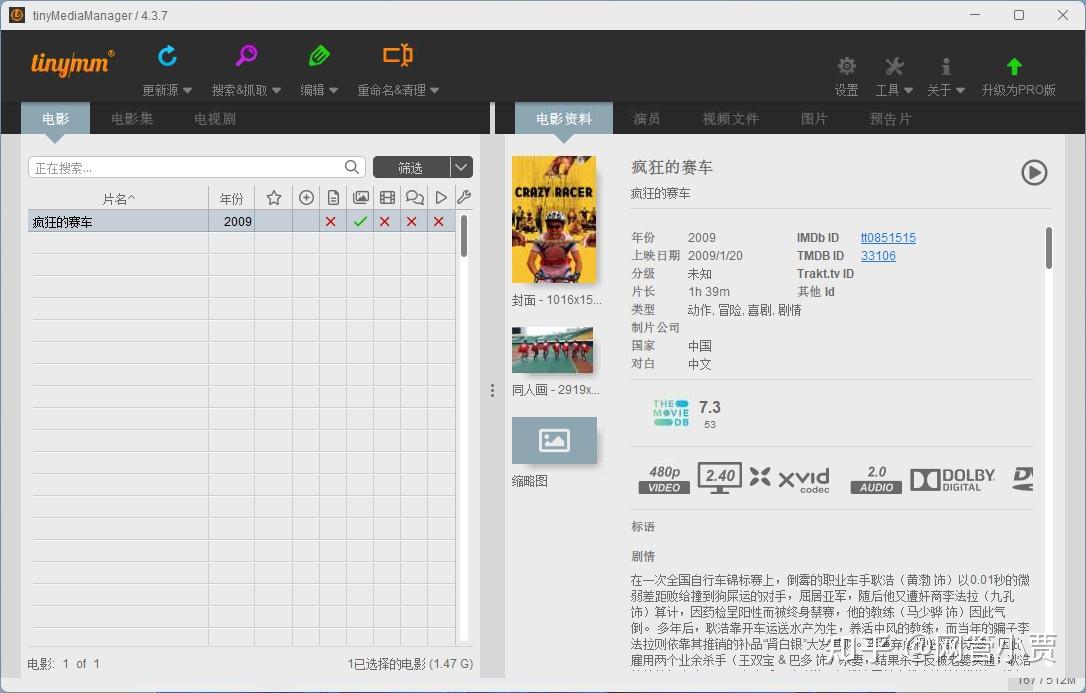Screen dimensions: 1086x693
Task: Click the magnifier icon in the search box
Action: (351, 167)
